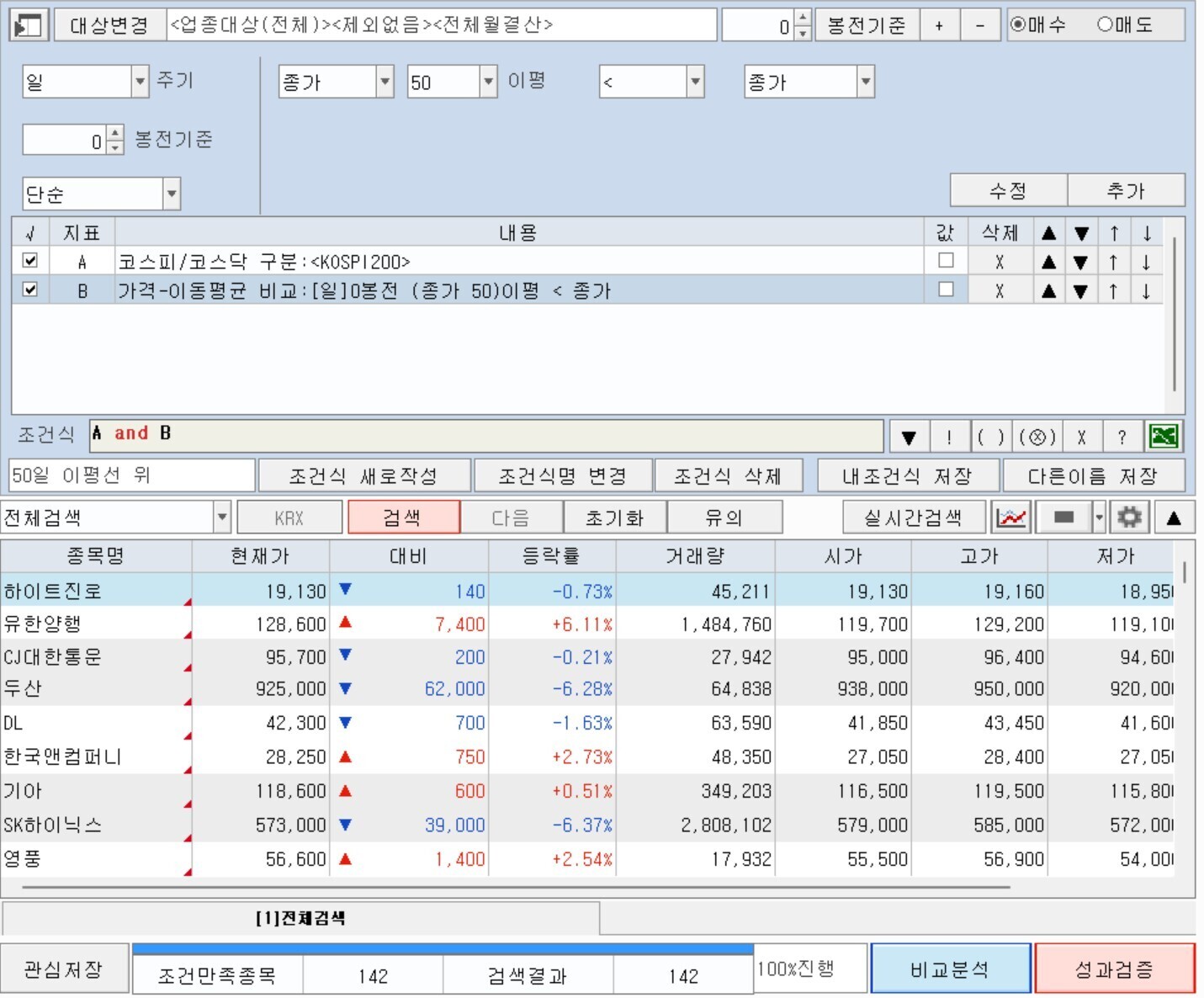Open the 전체검색 dropdown
The height and width of the screenshot is (998, 1204).
click(221, 518)
